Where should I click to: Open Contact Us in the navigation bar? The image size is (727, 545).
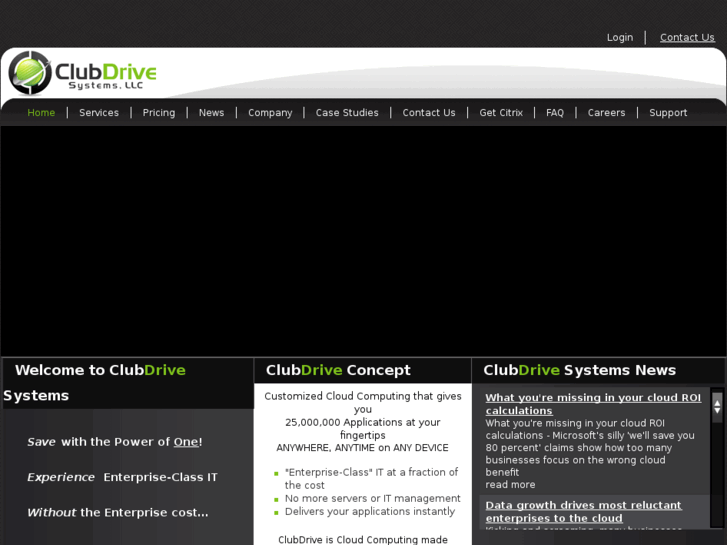tap(429, 113)
